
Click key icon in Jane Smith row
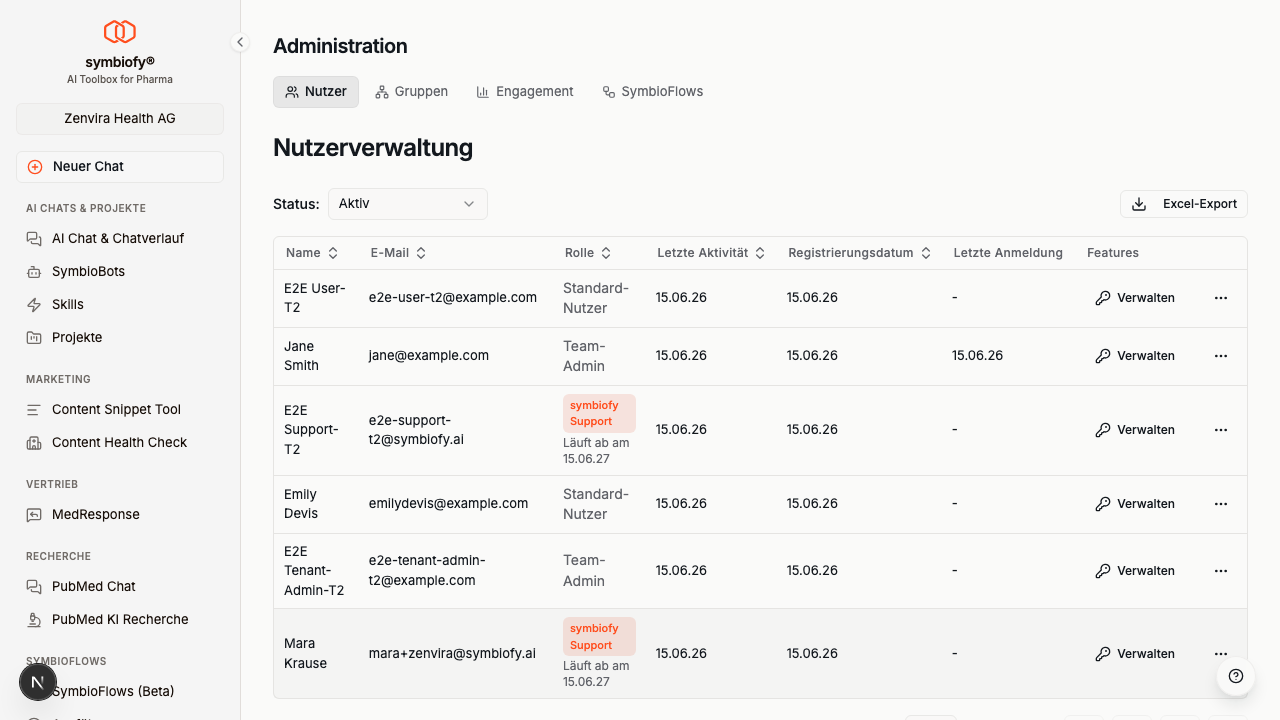[1103, 356]
